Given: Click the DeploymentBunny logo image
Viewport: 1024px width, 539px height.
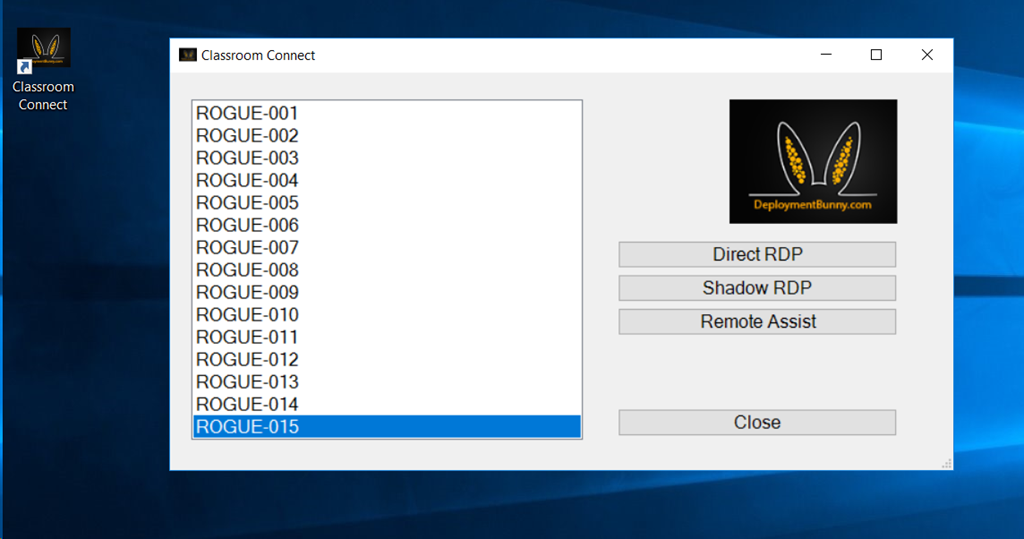Looking at the screenshot, I should click(812, 161).
